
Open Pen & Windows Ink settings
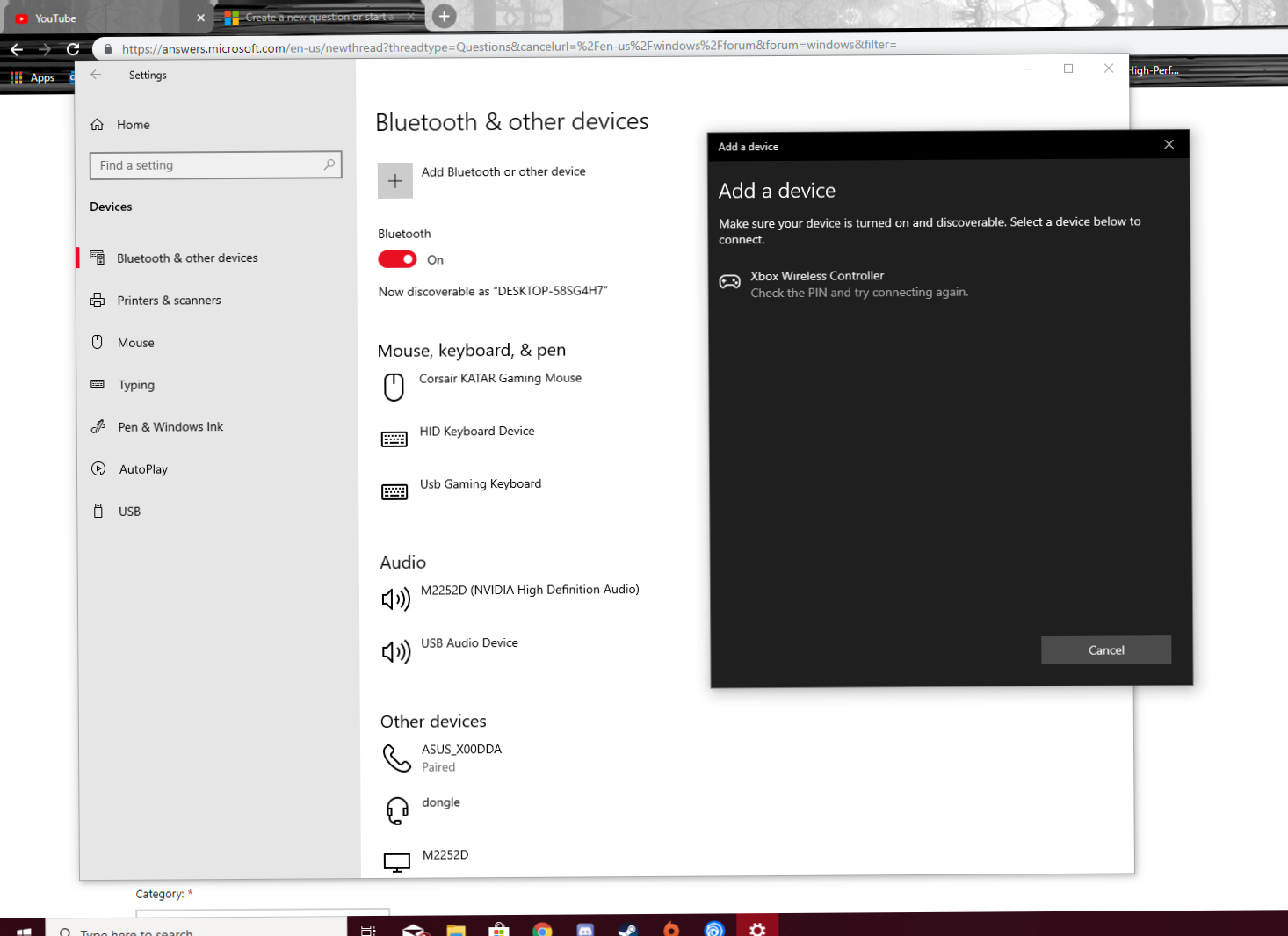170,427
